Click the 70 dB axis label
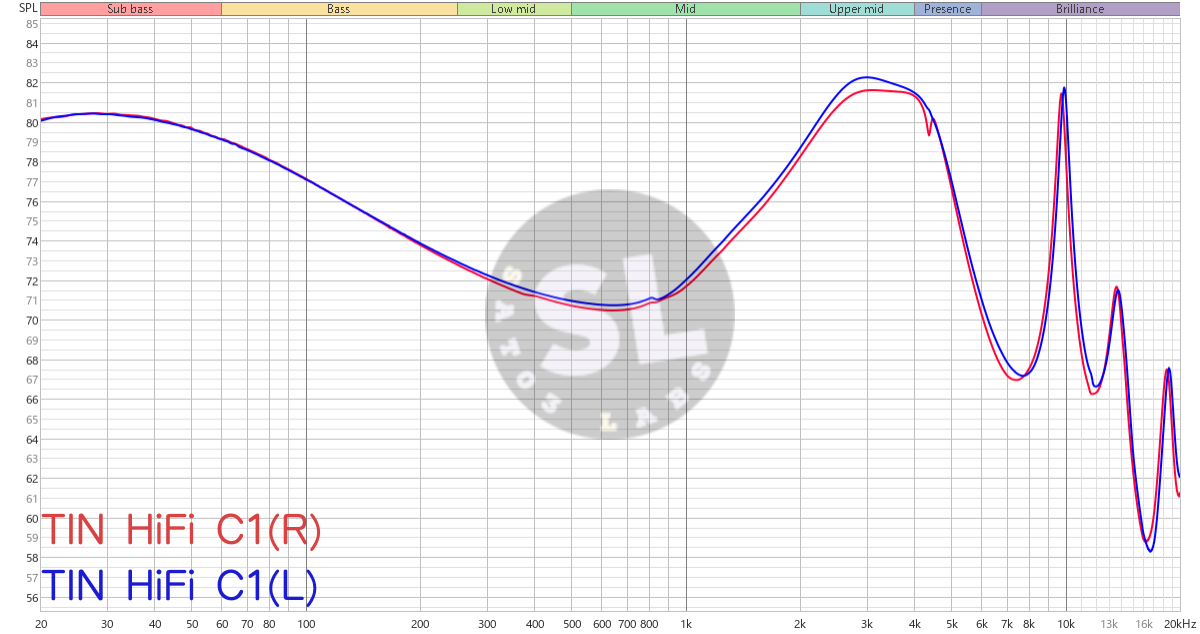 [x=31, y=321]
